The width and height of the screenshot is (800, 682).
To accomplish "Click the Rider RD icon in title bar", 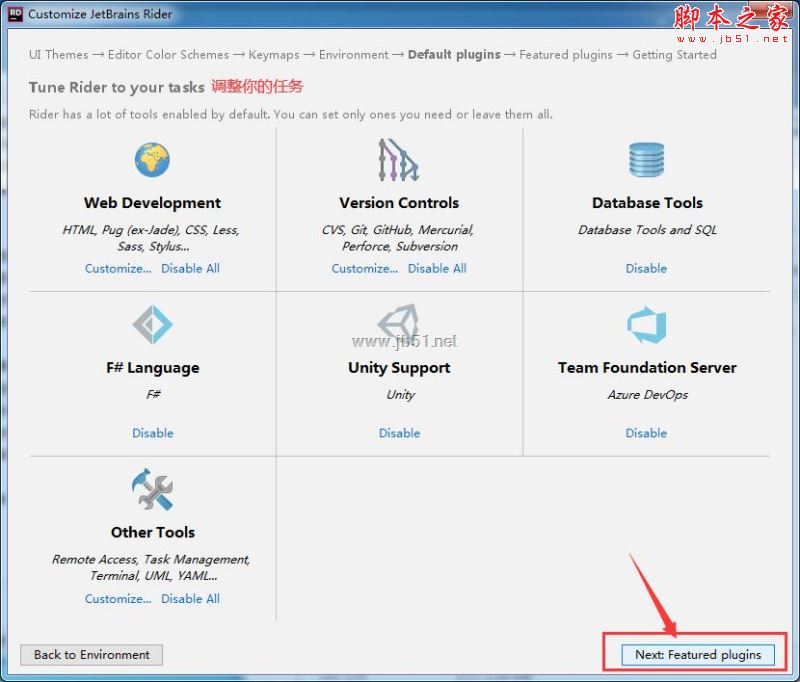I will (x=15, y=14).
